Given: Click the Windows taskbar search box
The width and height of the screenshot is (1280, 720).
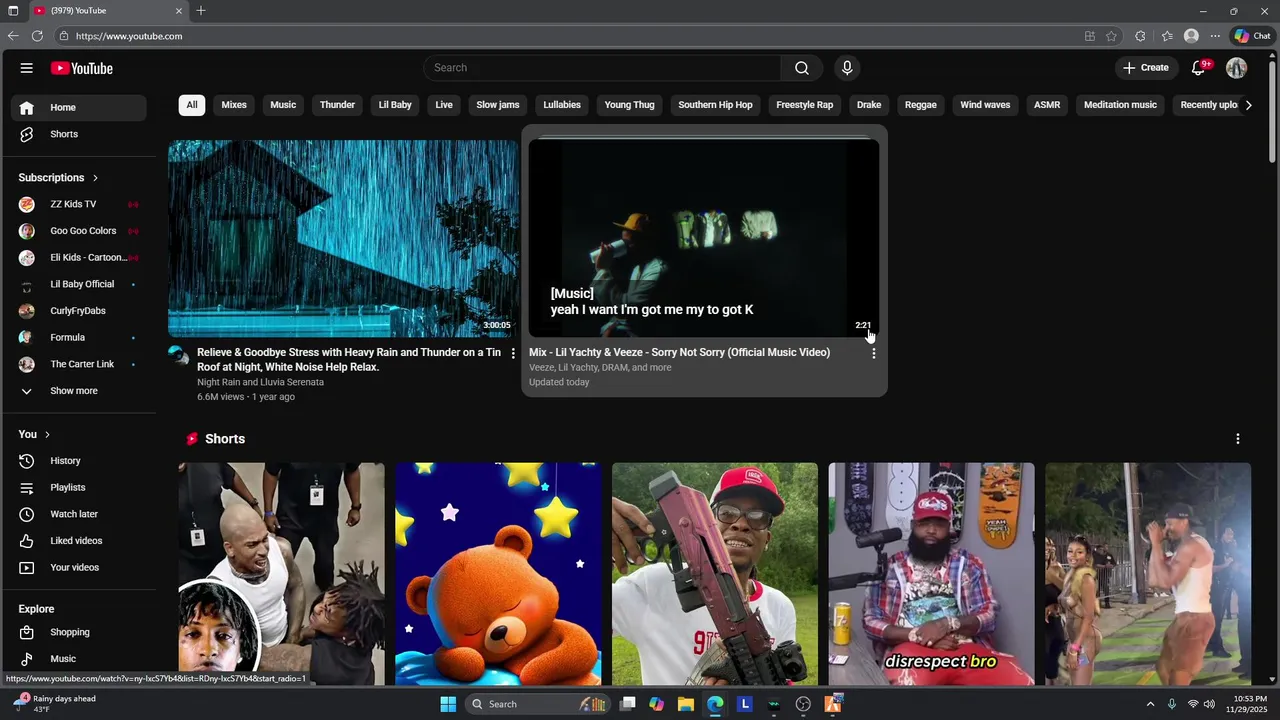Looking at the screenshot, I should point(536,704).
